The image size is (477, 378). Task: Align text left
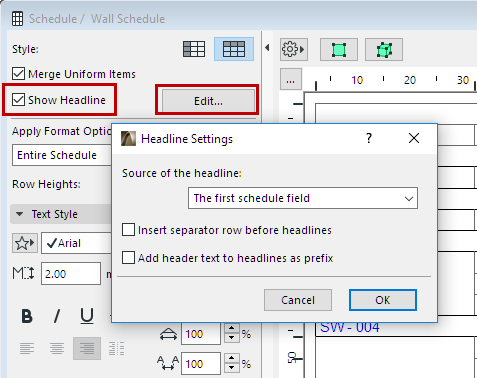[x=27, y=349]
